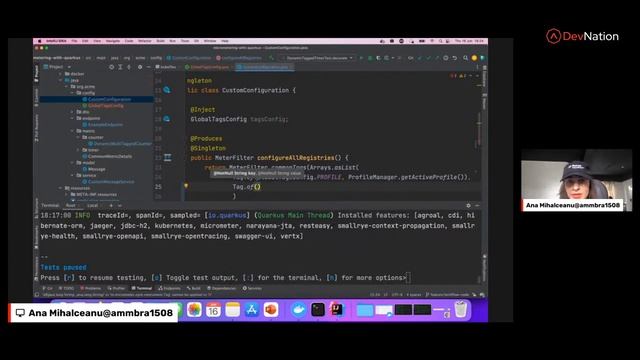The width and height of the screenshot is (640, 360).
Task: Open Trash in the dock
Action: [x=461, y=310]
